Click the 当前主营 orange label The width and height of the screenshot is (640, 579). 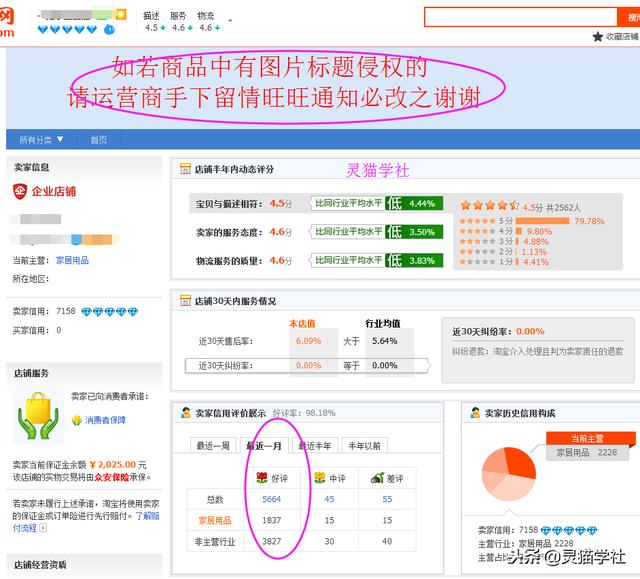tap(587, 439)
